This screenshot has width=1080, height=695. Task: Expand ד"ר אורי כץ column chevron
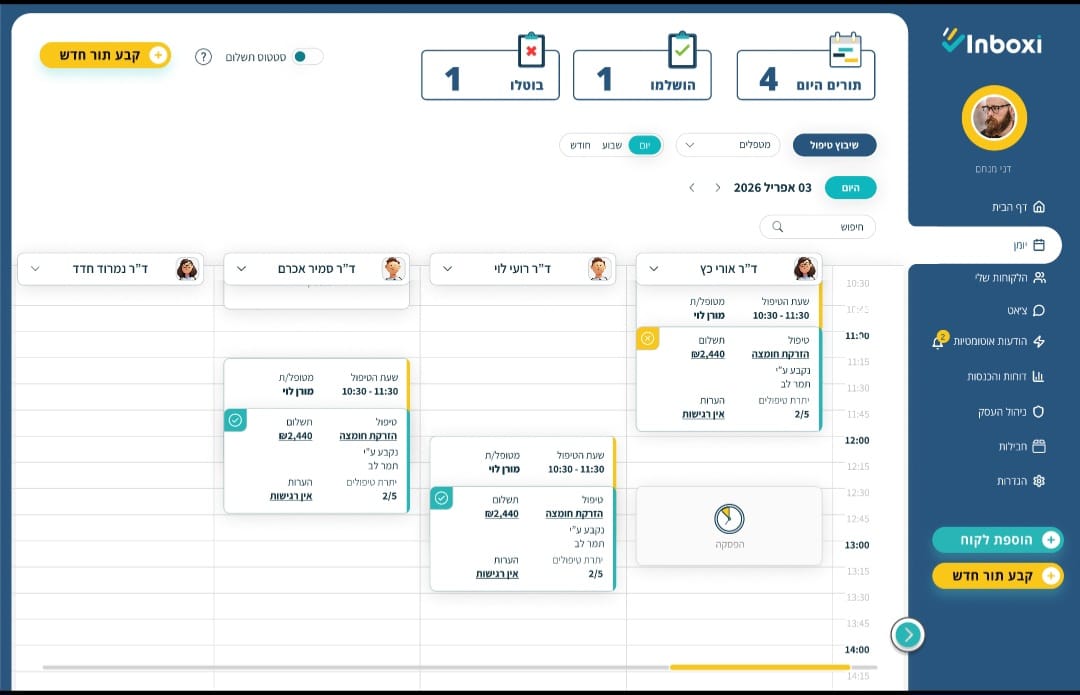click(655, 268)
